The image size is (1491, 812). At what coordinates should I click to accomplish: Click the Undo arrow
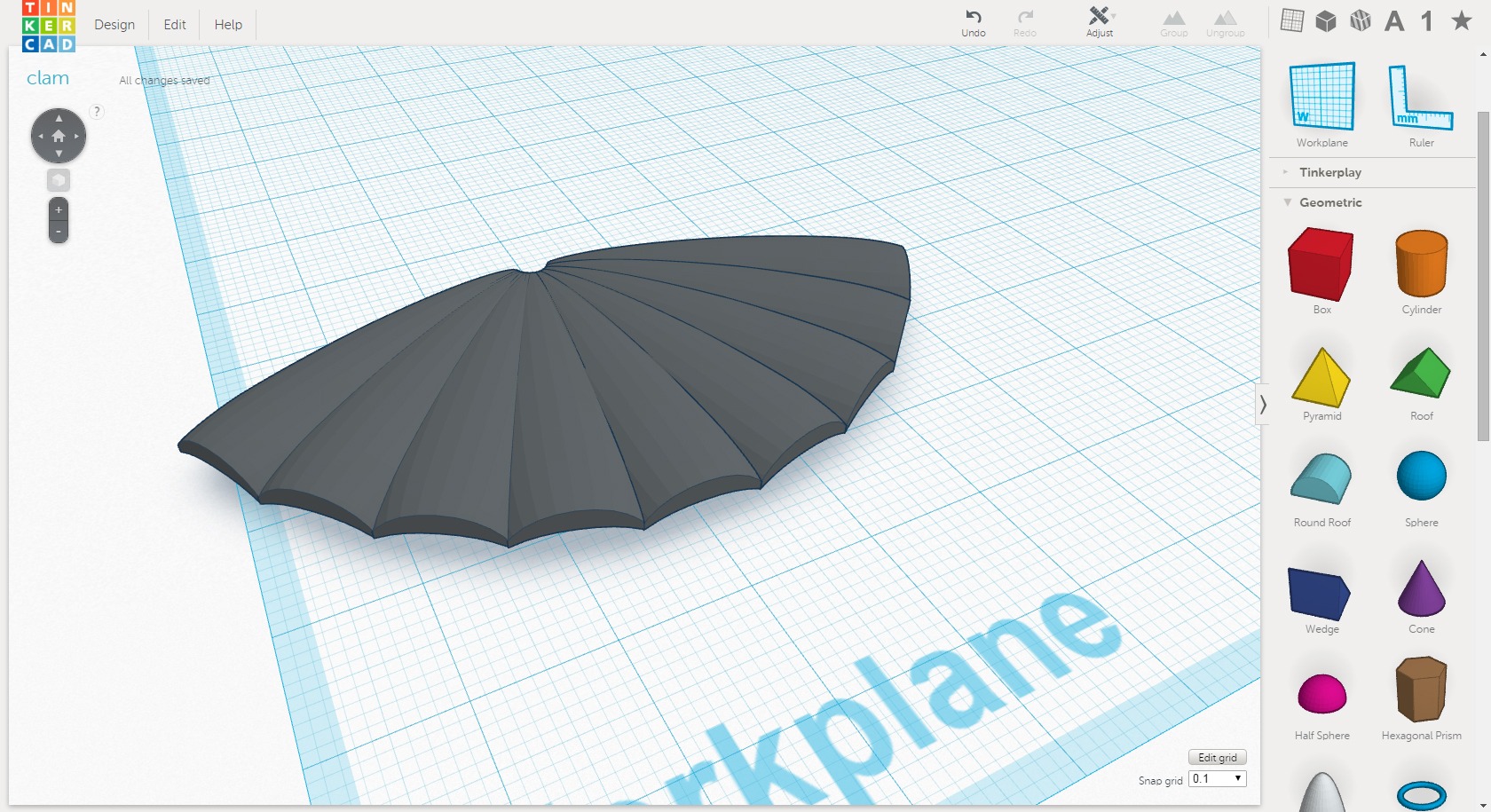(974, 17)
